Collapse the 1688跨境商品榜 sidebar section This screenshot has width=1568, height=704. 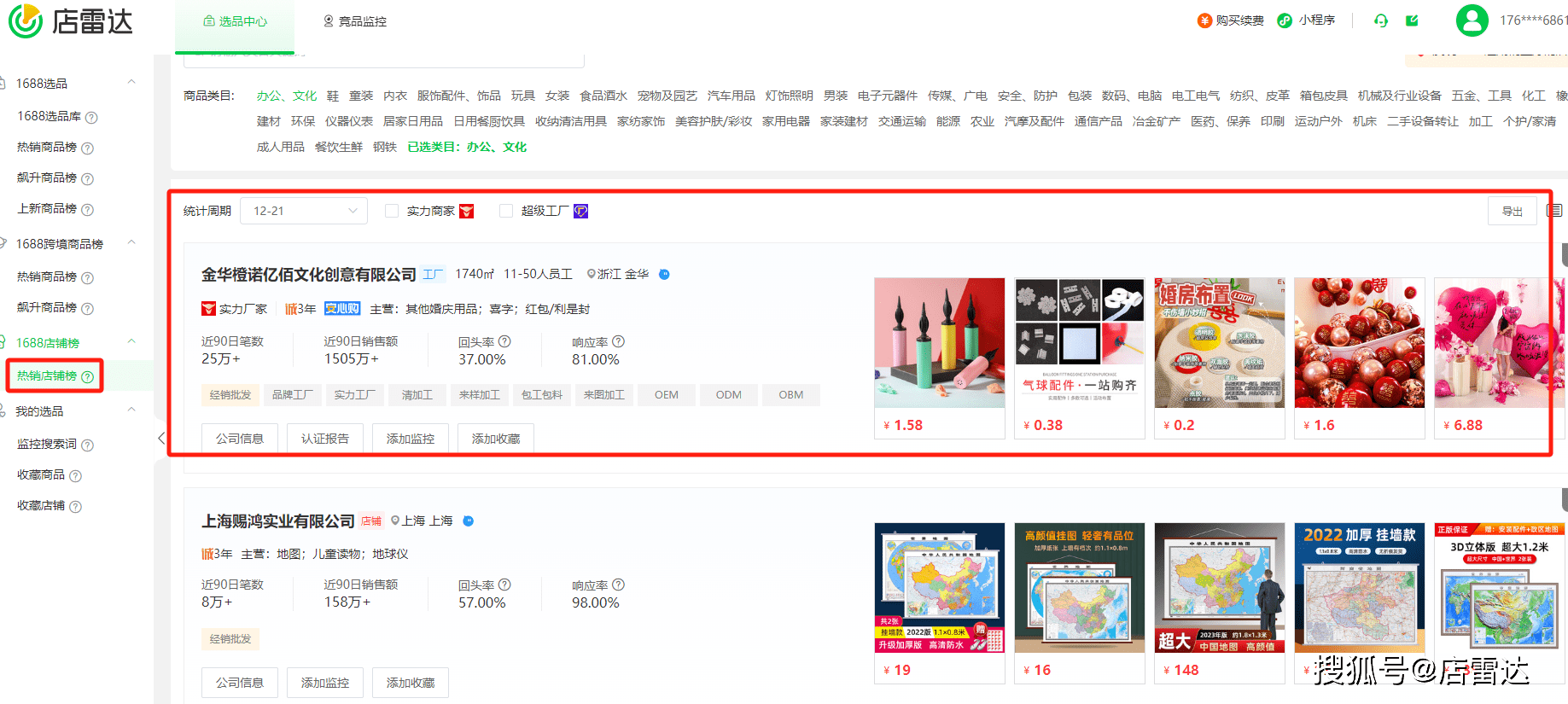click(131, 243)
